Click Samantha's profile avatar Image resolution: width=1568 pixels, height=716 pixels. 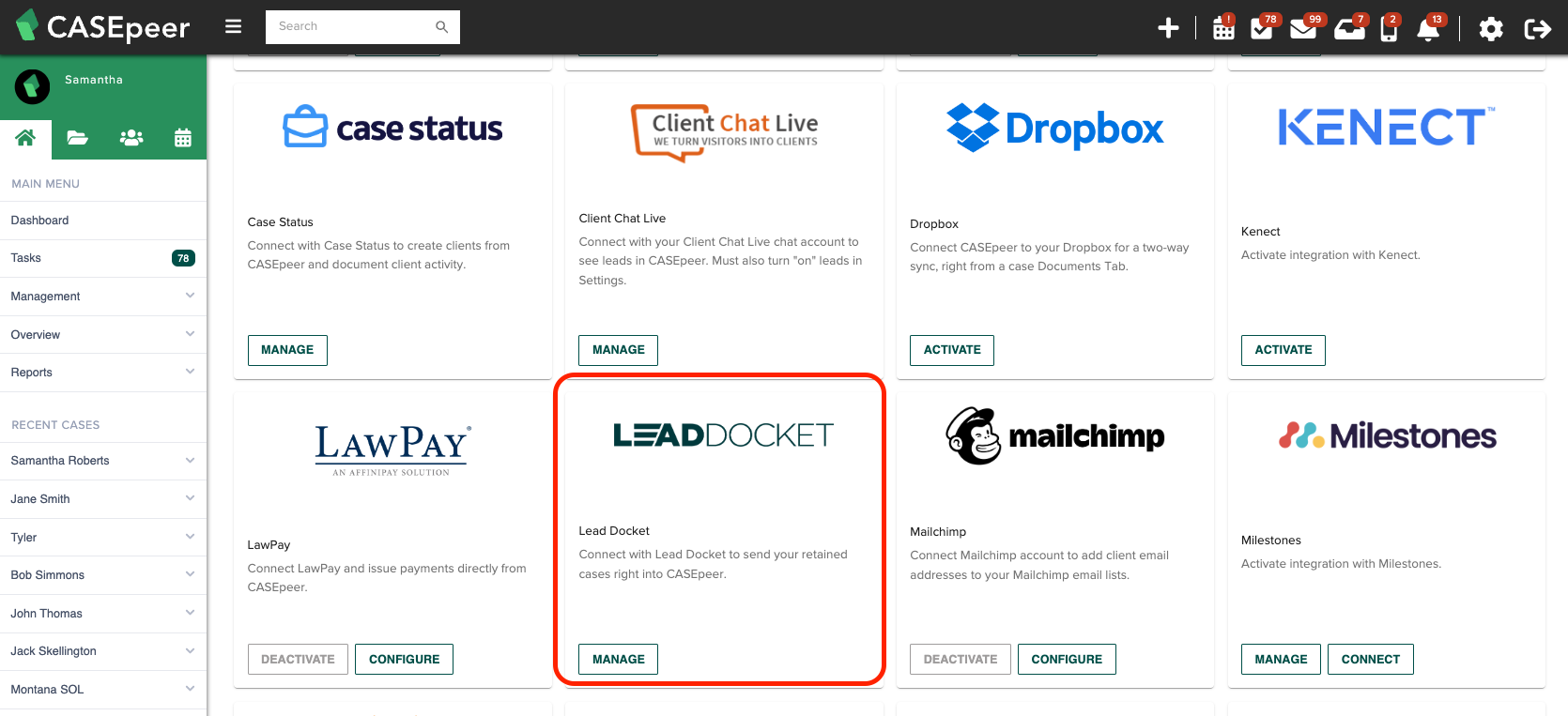point(32,87)
